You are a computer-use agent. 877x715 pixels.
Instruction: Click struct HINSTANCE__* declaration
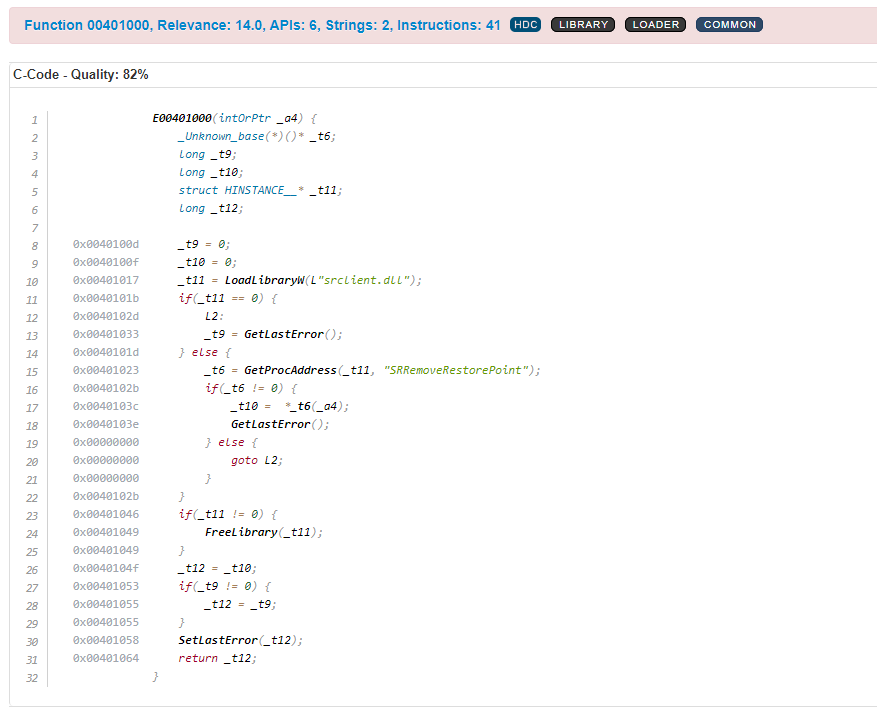261,190
